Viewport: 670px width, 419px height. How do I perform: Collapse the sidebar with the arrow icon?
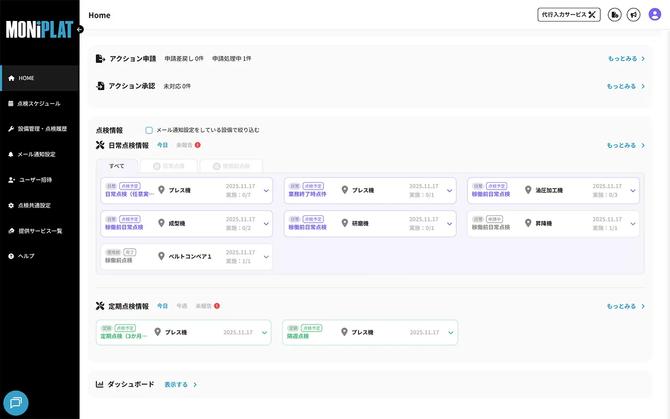click(79, 29)
